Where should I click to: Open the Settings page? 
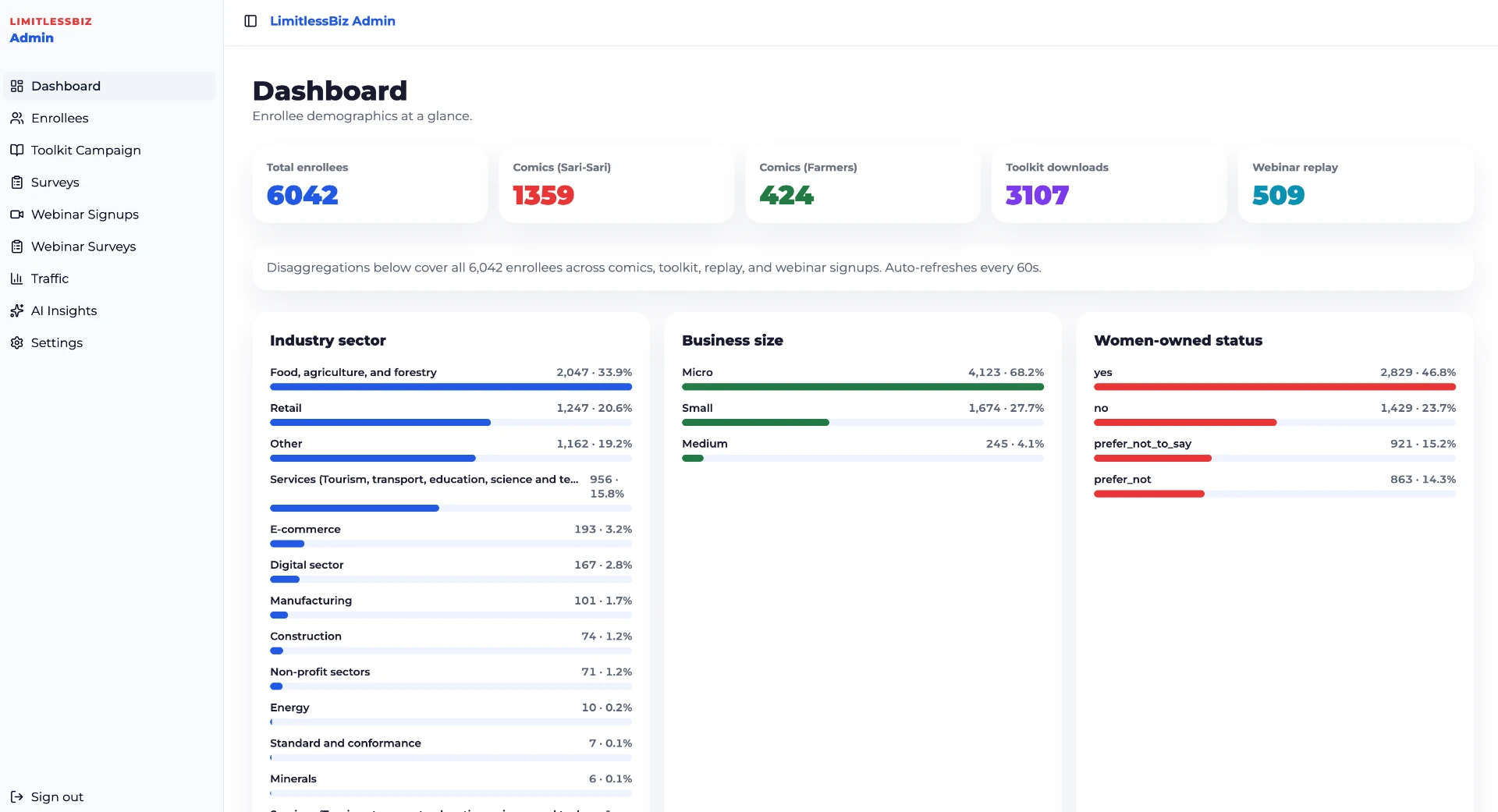click(109, 342)
